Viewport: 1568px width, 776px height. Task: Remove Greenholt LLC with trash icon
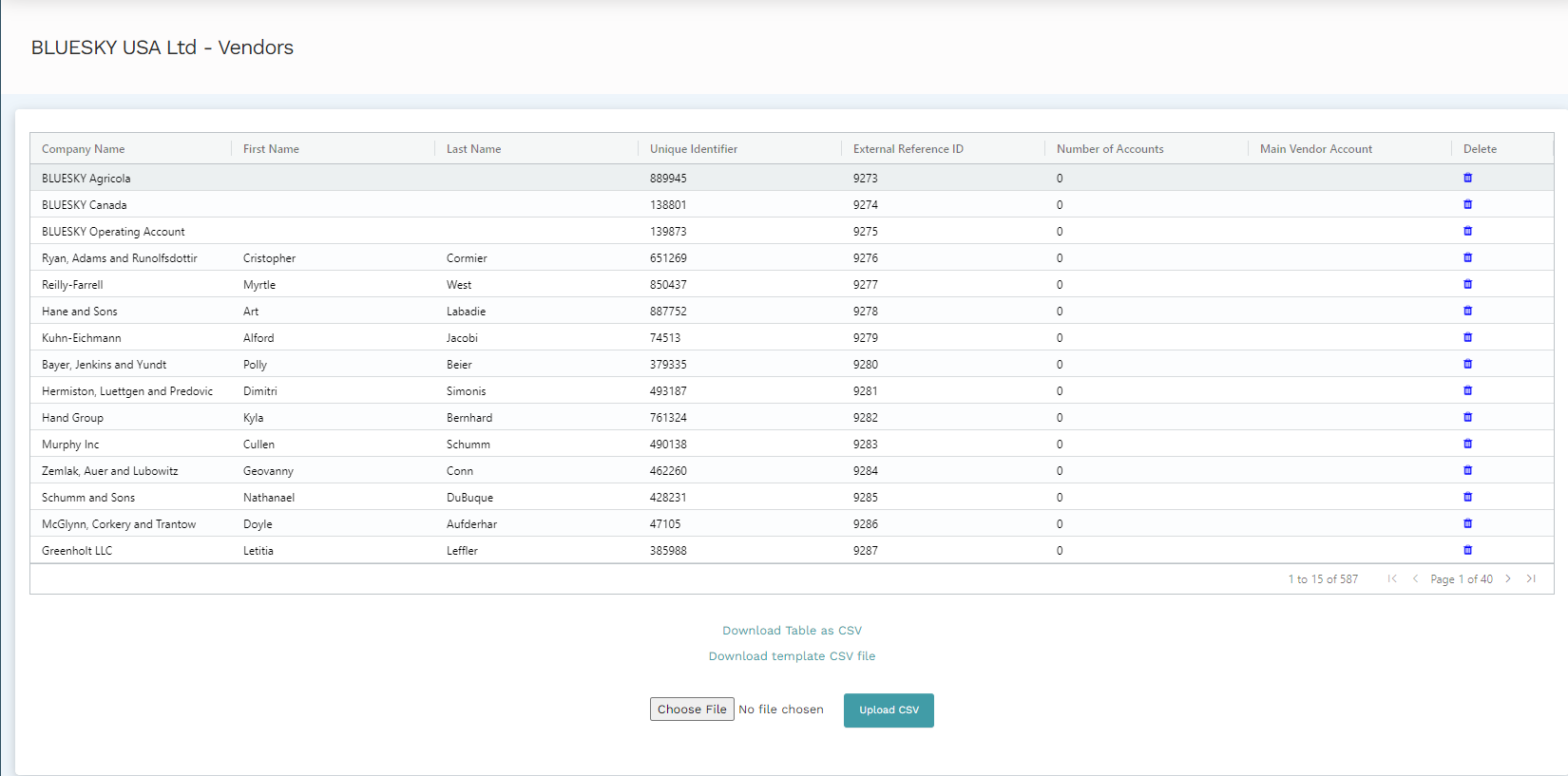click(1467, 550)
